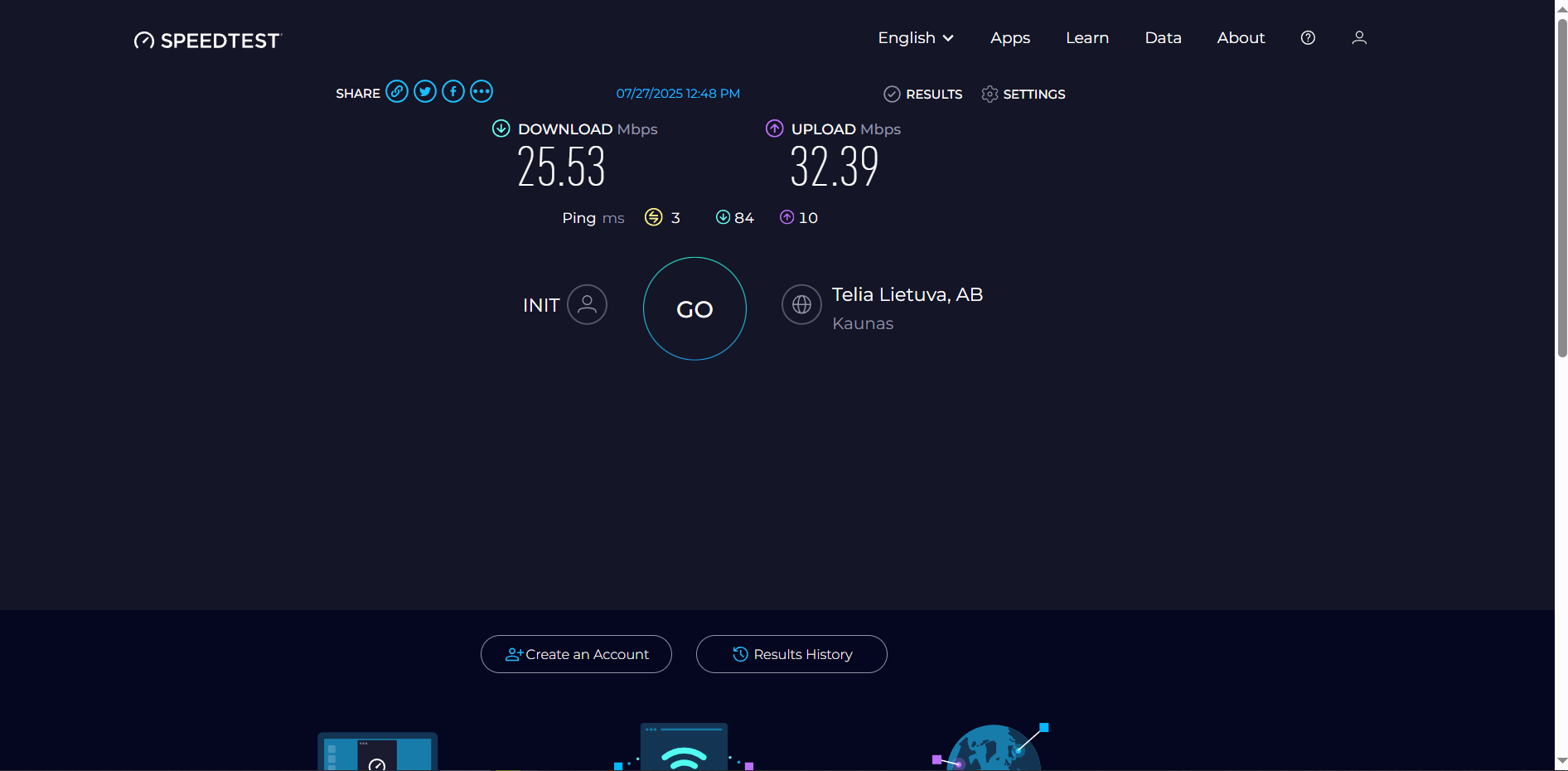Copy the share link icon
Viewport: 1568px width, 771px height.
(x=397, y=91)
